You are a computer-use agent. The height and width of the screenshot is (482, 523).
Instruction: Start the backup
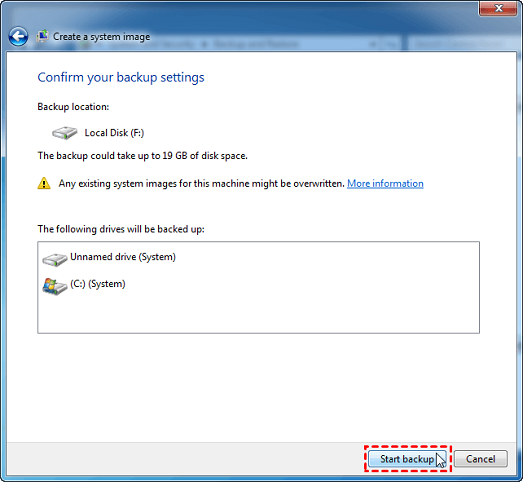[x=407, y=459]
